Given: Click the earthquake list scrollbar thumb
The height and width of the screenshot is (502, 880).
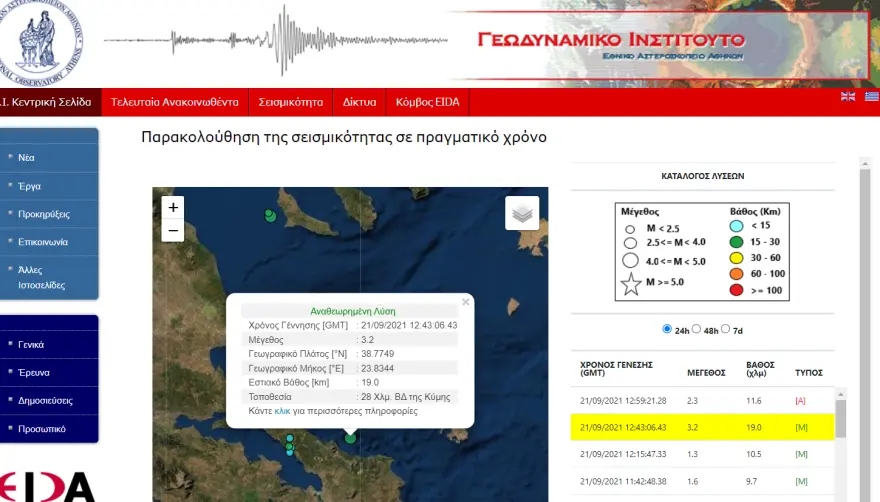Looking at the screenshot, I should pyautogui.click(x=841, y=420).
